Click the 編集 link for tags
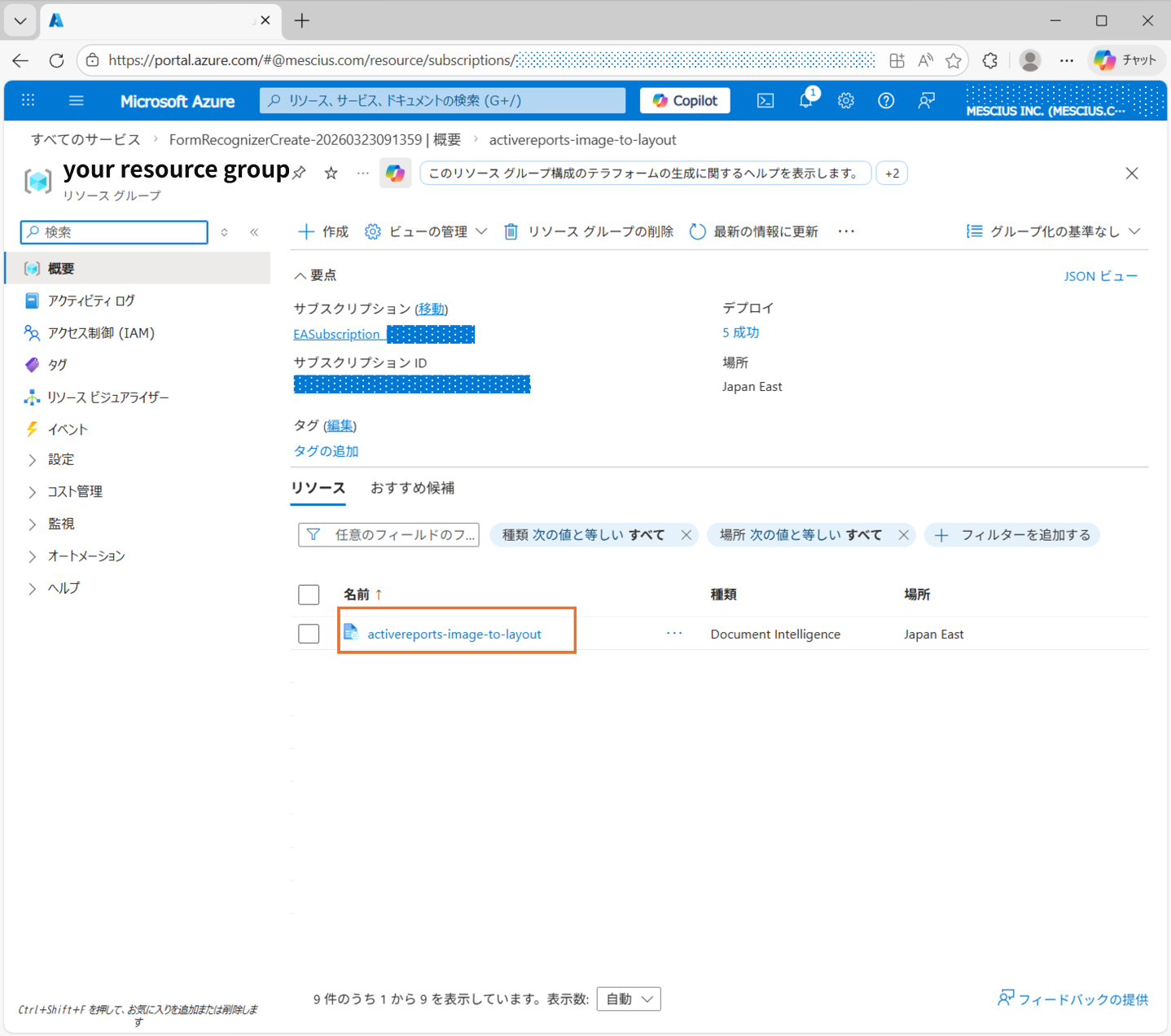Screen dimensions: 1171x1036 coord(340,425)
